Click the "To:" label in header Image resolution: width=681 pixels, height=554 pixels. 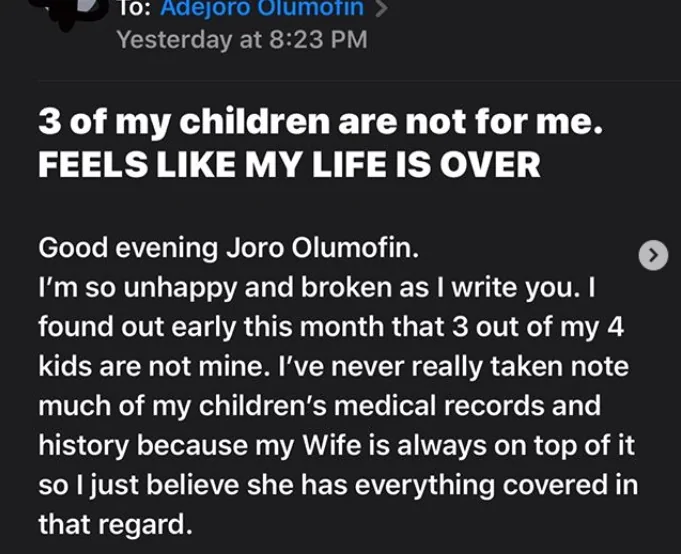[134, 9]
